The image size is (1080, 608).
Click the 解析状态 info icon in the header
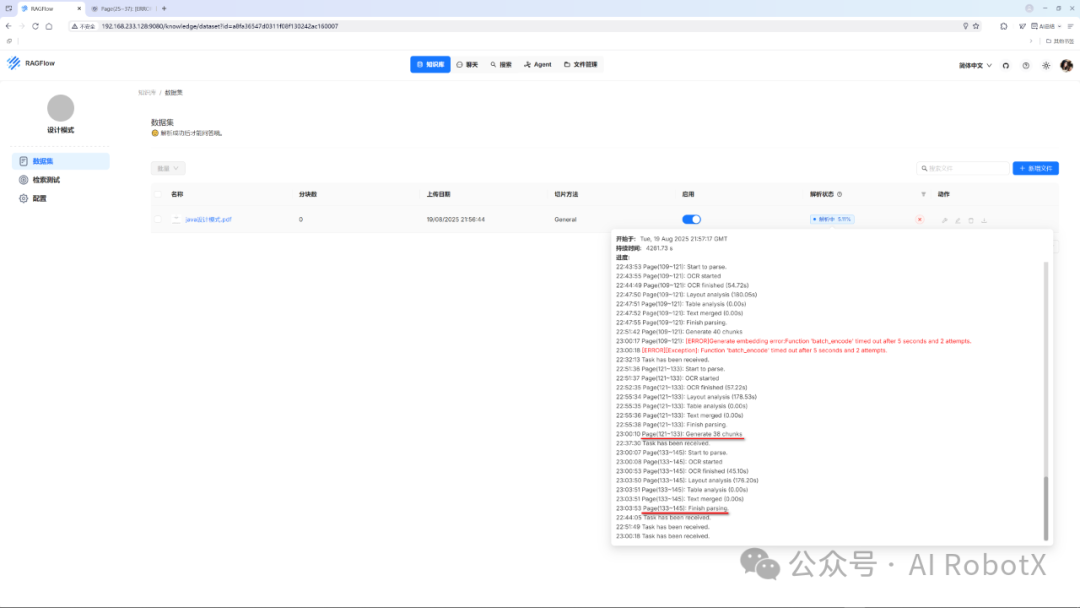point(839,194)
